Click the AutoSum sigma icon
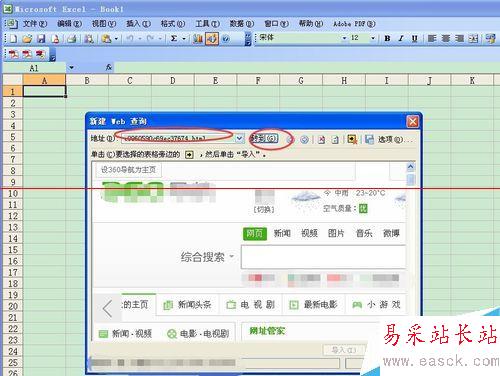The image size is (500, 376). pos(174,39)
